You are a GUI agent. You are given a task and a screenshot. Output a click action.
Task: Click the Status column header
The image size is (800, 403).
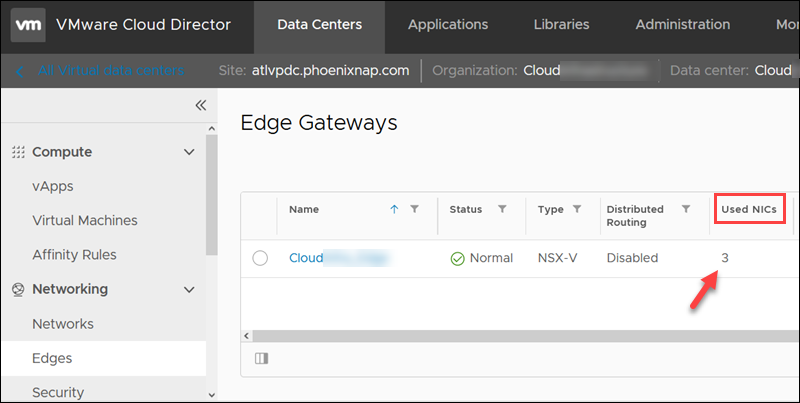coord(465,209)
